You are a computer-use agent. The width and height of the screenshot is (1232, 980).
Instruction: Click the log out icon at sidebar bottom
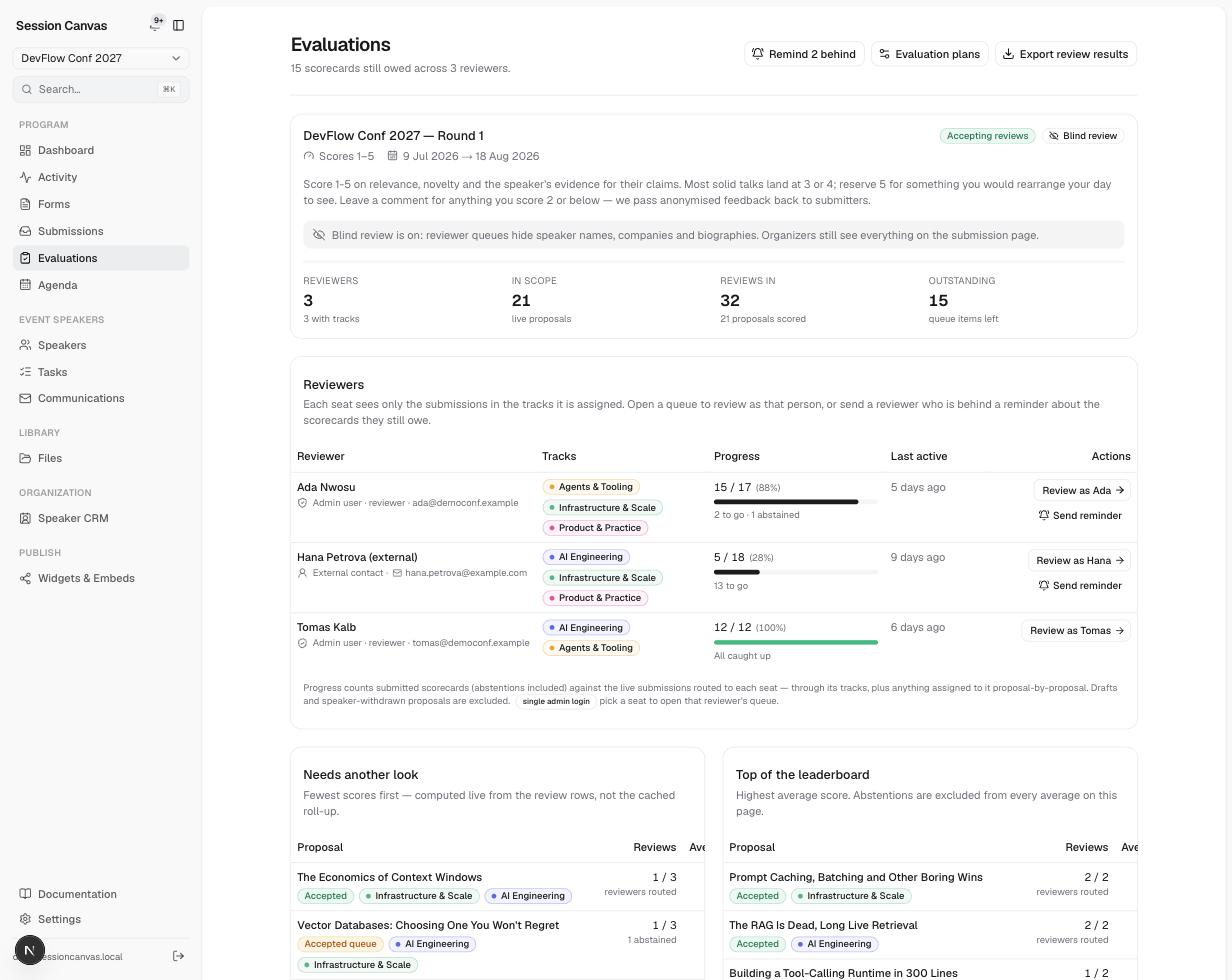pos(178,956)
